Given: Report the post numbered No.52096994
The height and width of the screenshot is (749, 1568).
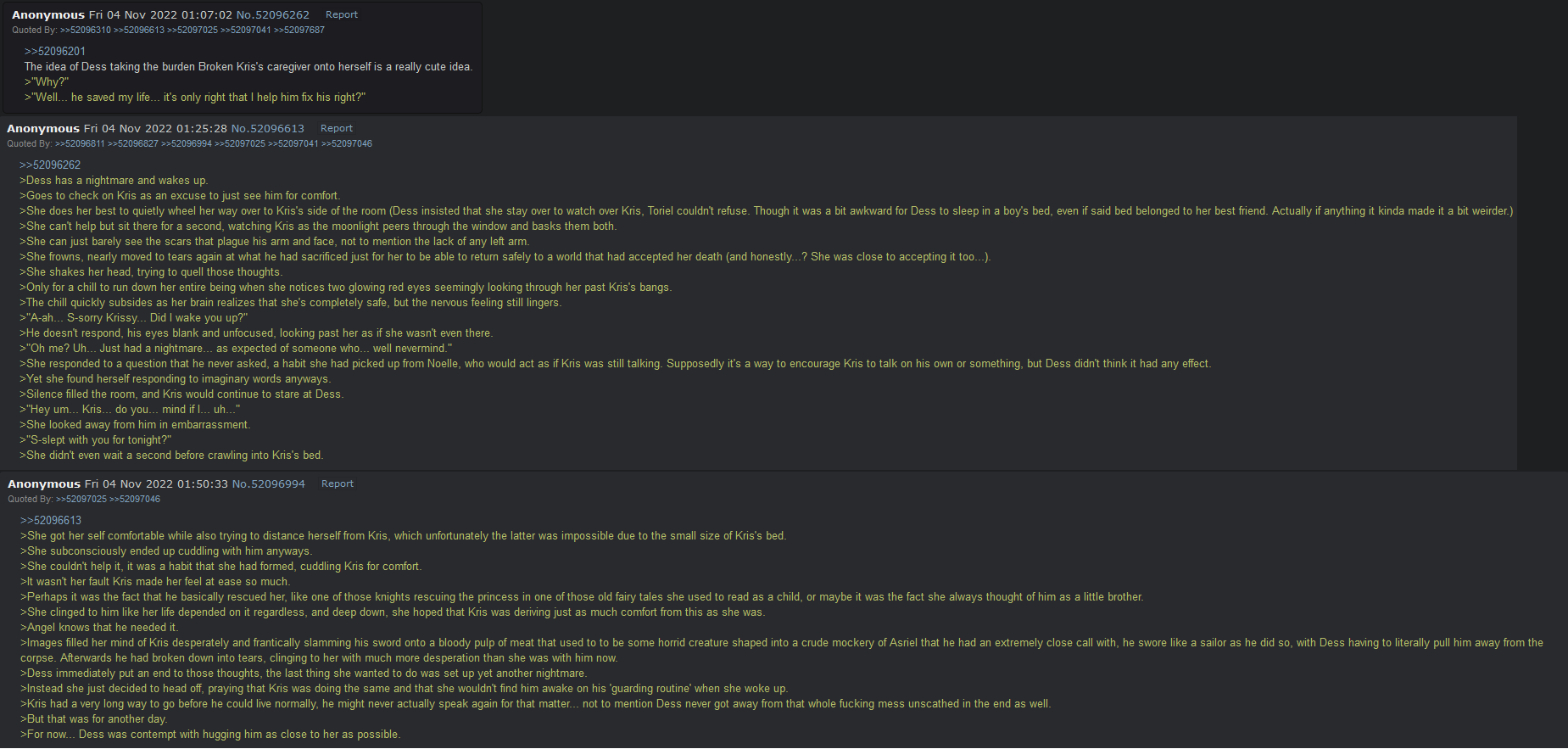Looking at the screenshot, I should (337, 483).
